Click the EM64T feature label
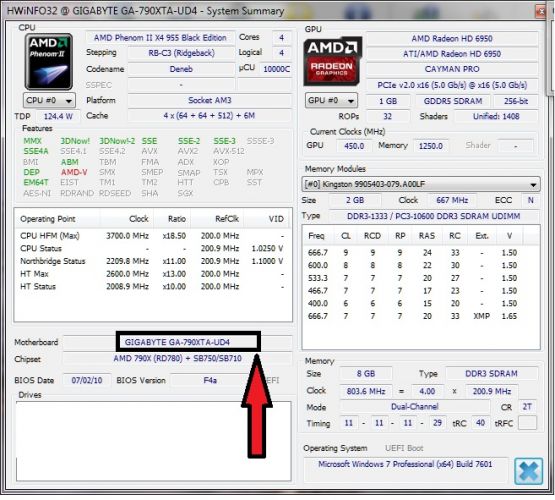The height and width of the screenshot is (500, 555). [36, 183]
